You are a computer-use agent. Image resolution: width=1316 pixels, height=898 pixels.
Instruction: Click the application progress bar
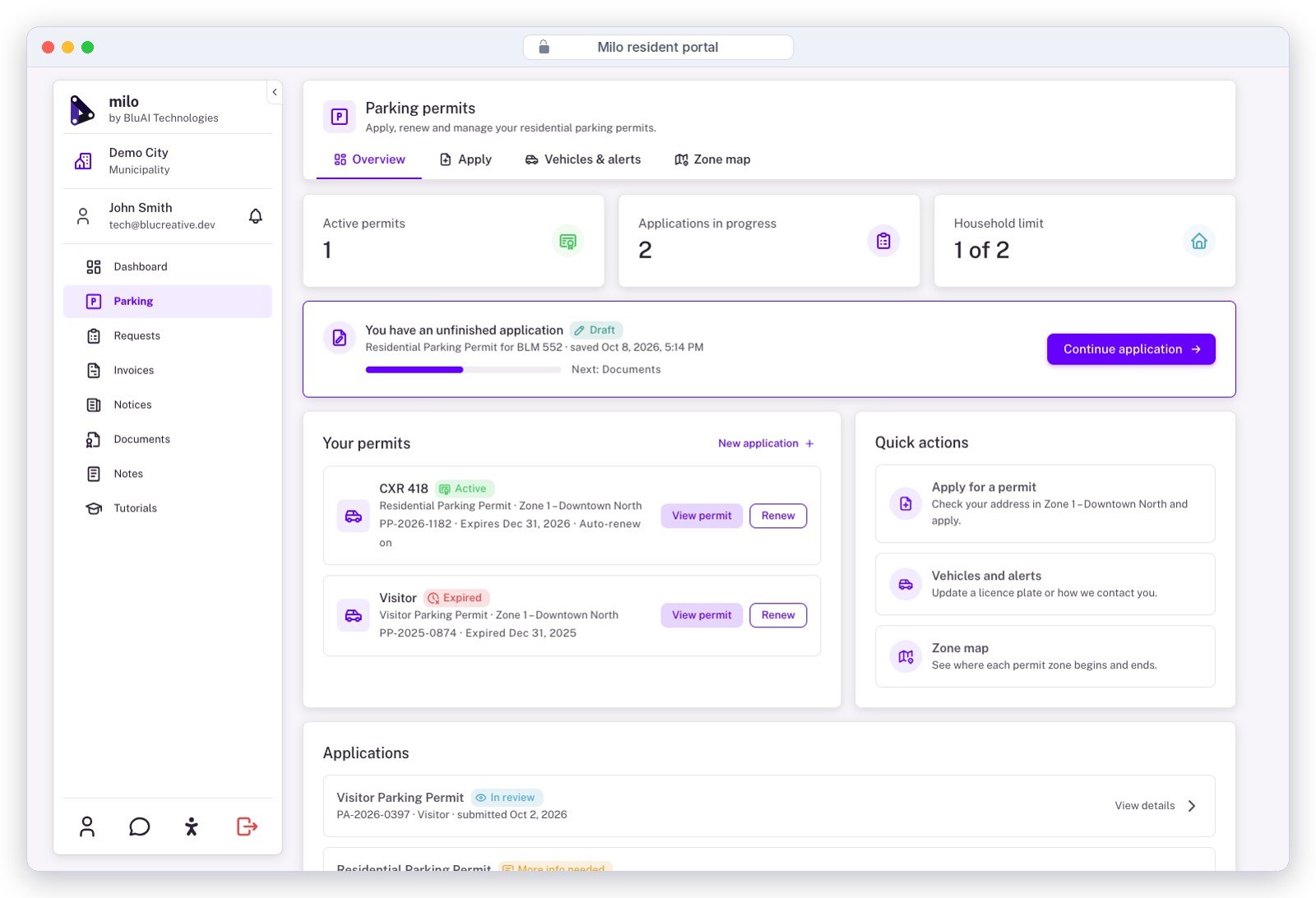pos(463,370)
